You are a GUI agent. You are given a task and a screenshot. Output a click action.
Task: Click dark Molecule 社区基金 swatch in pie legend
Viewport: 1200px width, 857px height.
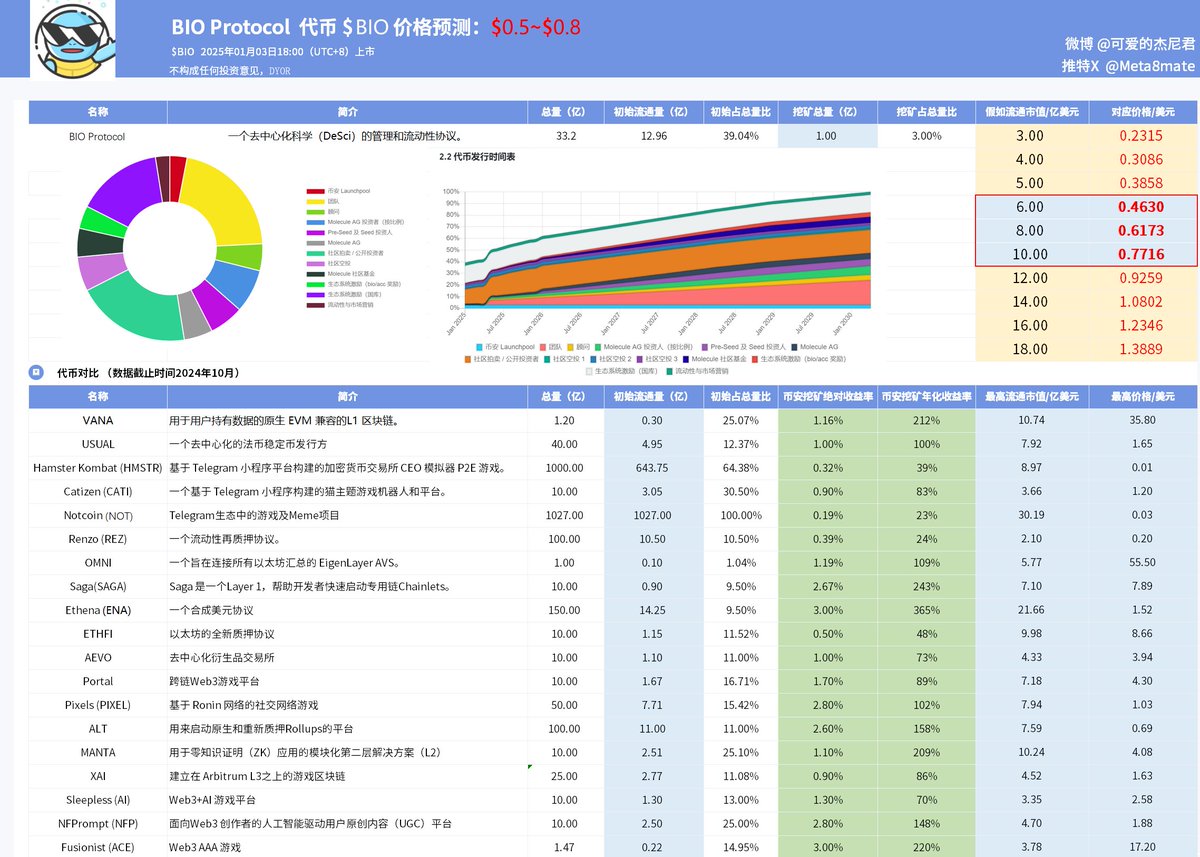(x=315, y=274)
